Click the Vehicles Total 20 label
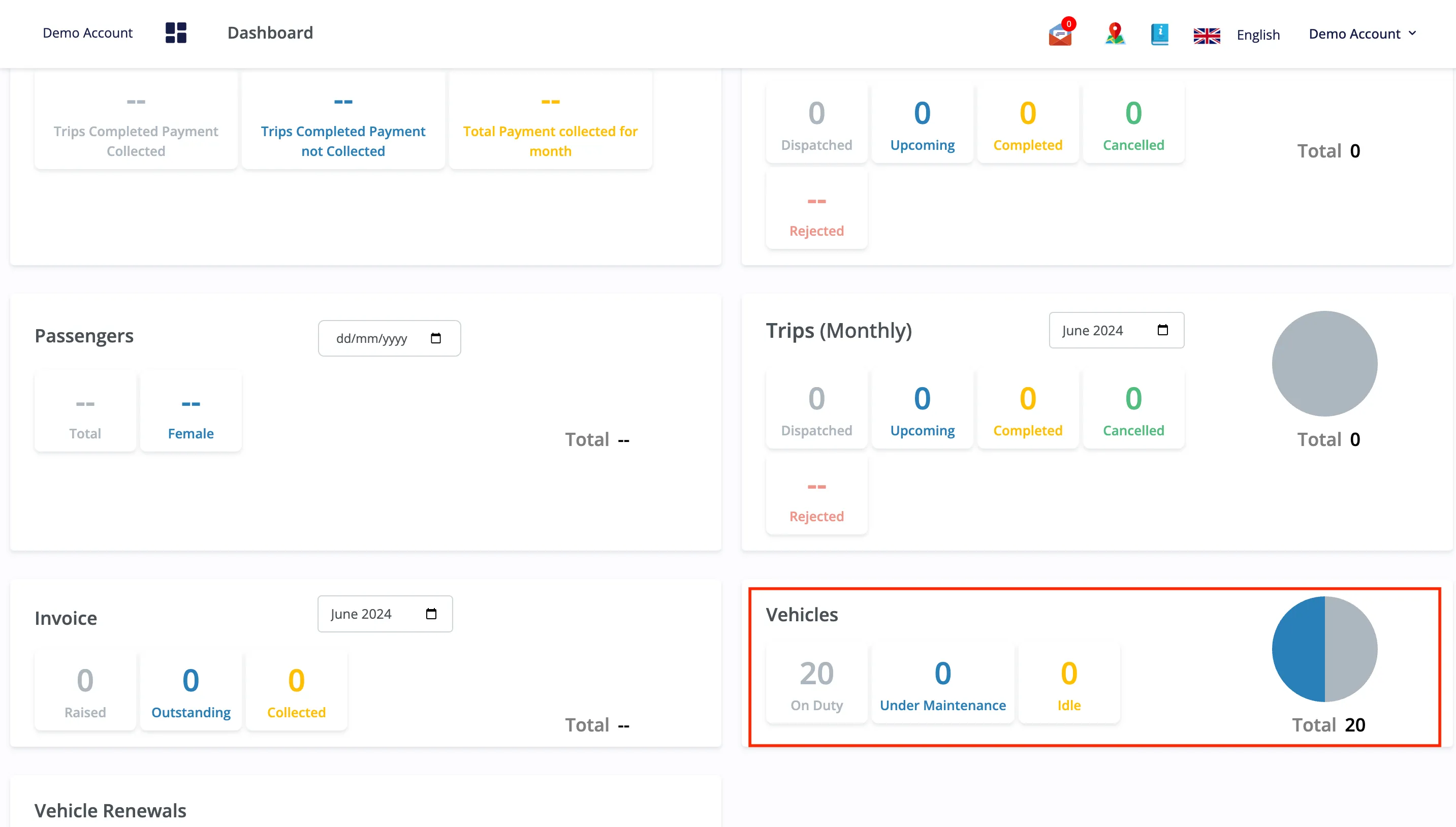The image size is (1456, 827). 1328,725
